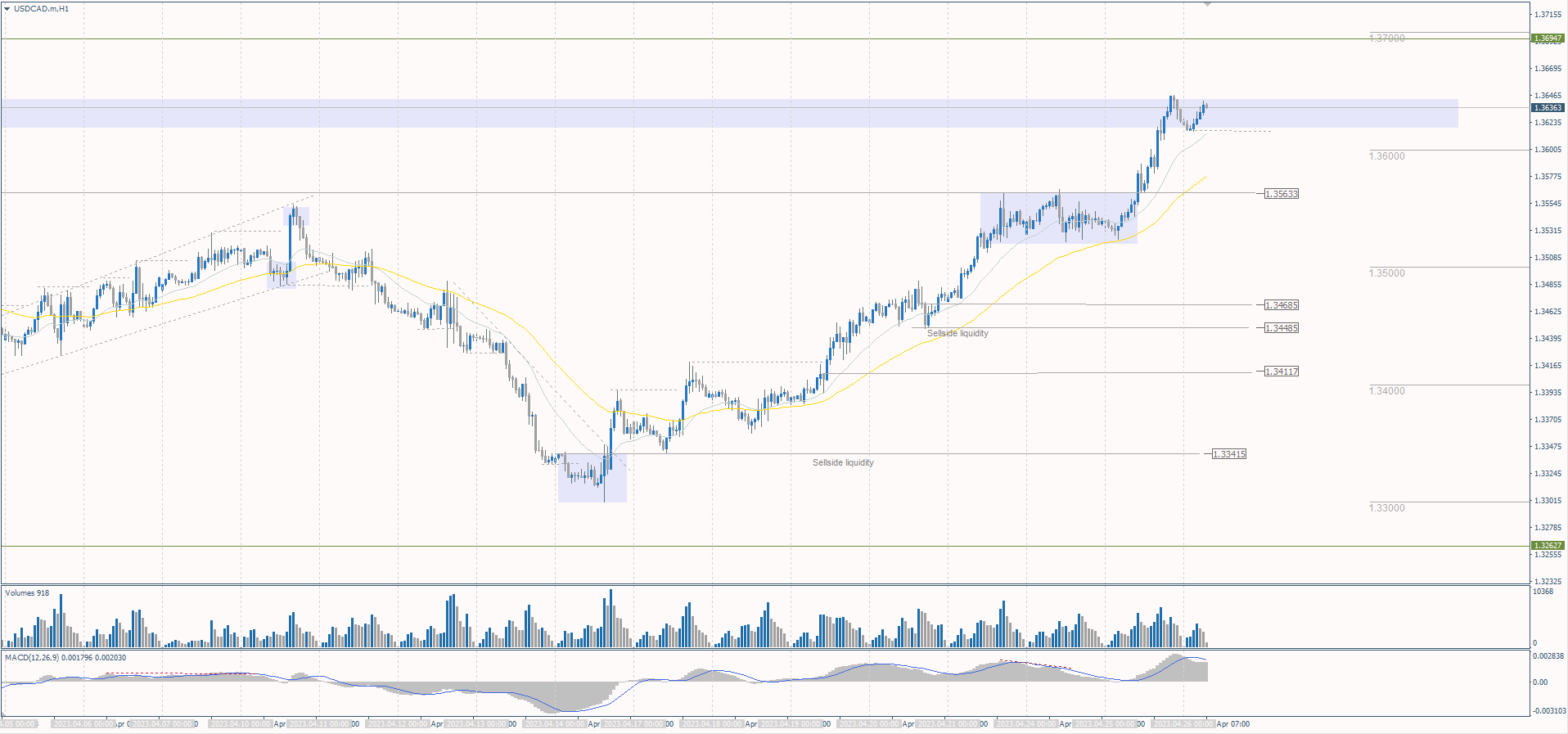Select the 1.35000 round-number label
The width and height of the screenshot is (1568, 734).
[1387, 273]
